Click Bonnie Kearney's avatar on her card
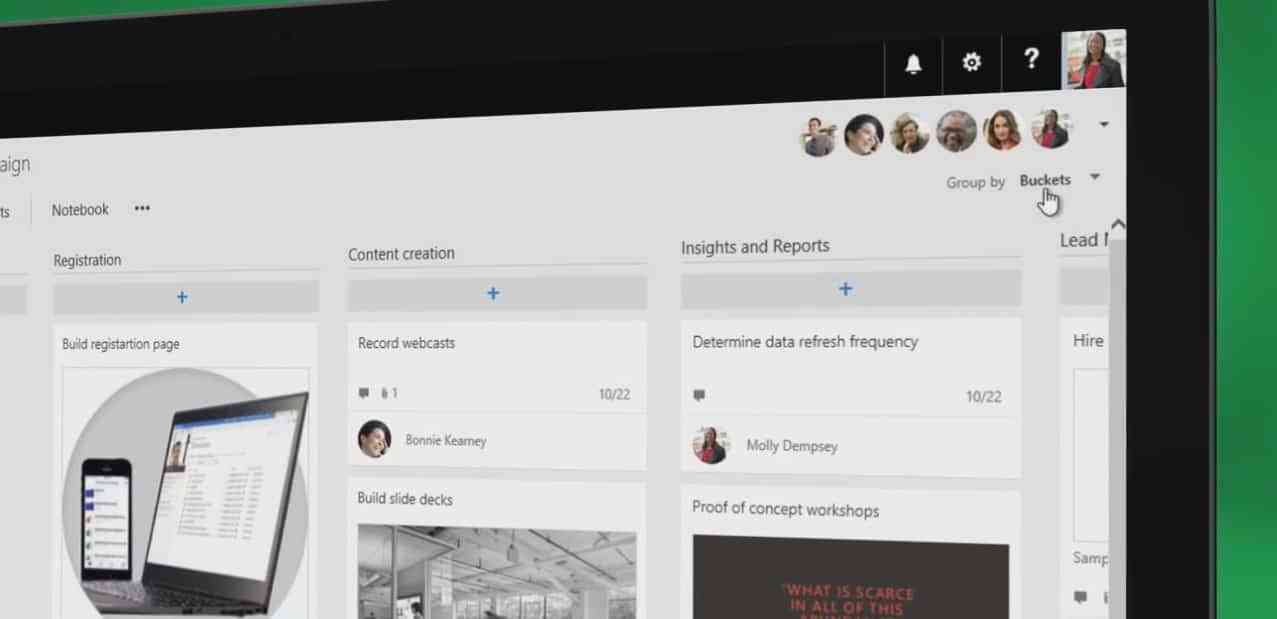Image resolution: width=1277 pixels, height=619 pixels. [x=374, y=439]
